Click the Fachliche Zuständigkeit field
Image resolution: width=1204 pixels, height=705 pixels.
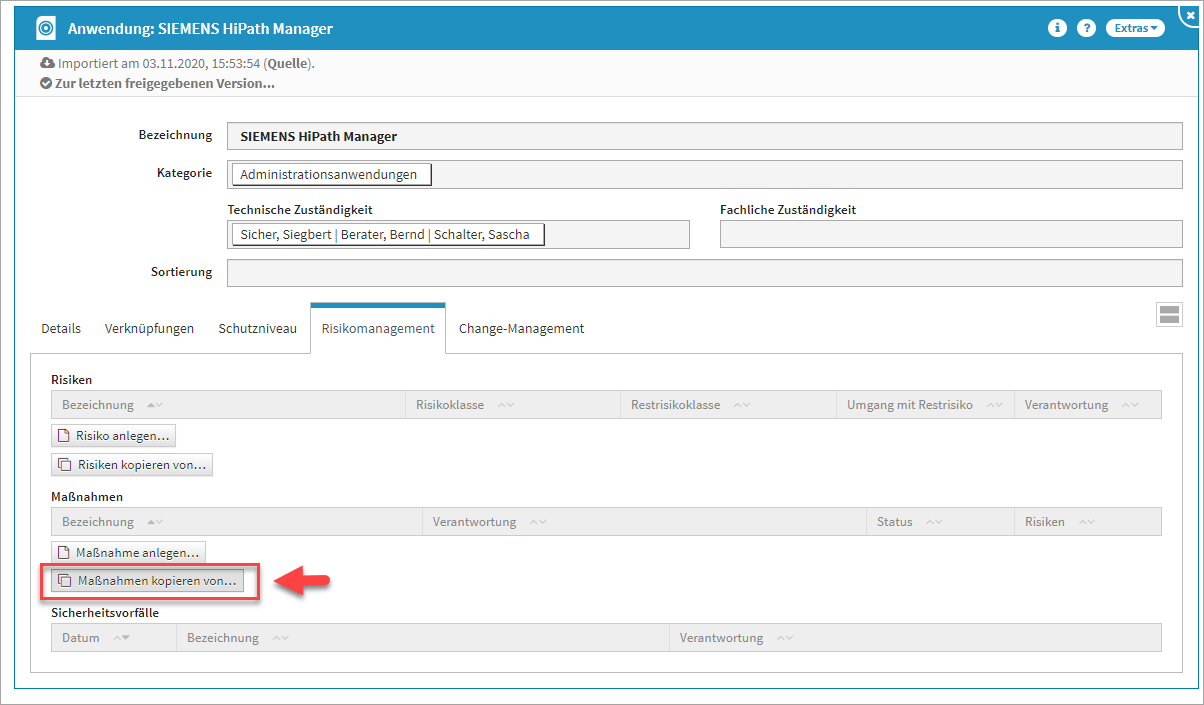pos(951,234)
